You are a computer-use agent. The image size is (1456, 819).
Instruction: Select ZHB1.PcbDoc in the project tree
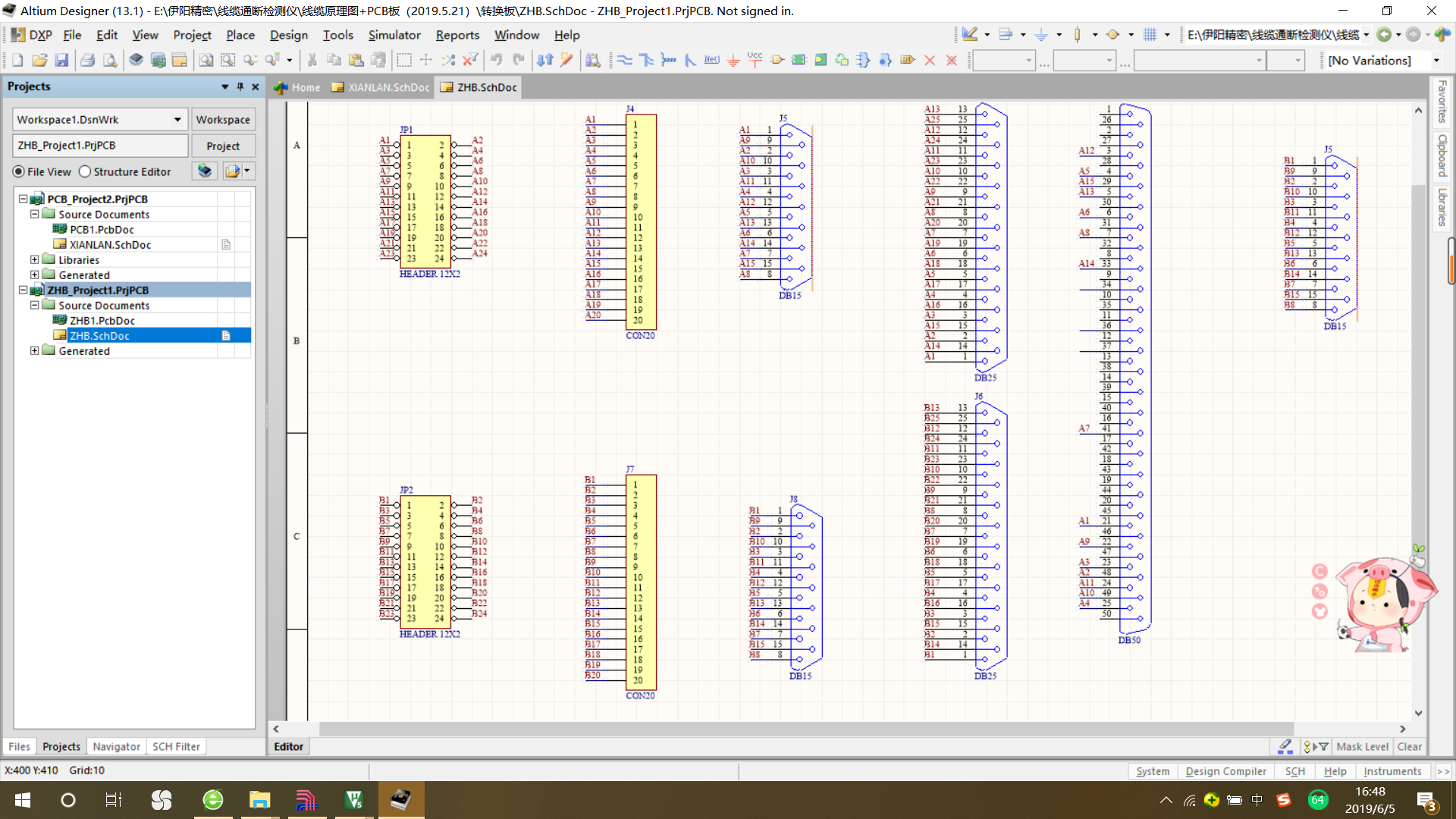pyautogui.click(x=102, y=320)
